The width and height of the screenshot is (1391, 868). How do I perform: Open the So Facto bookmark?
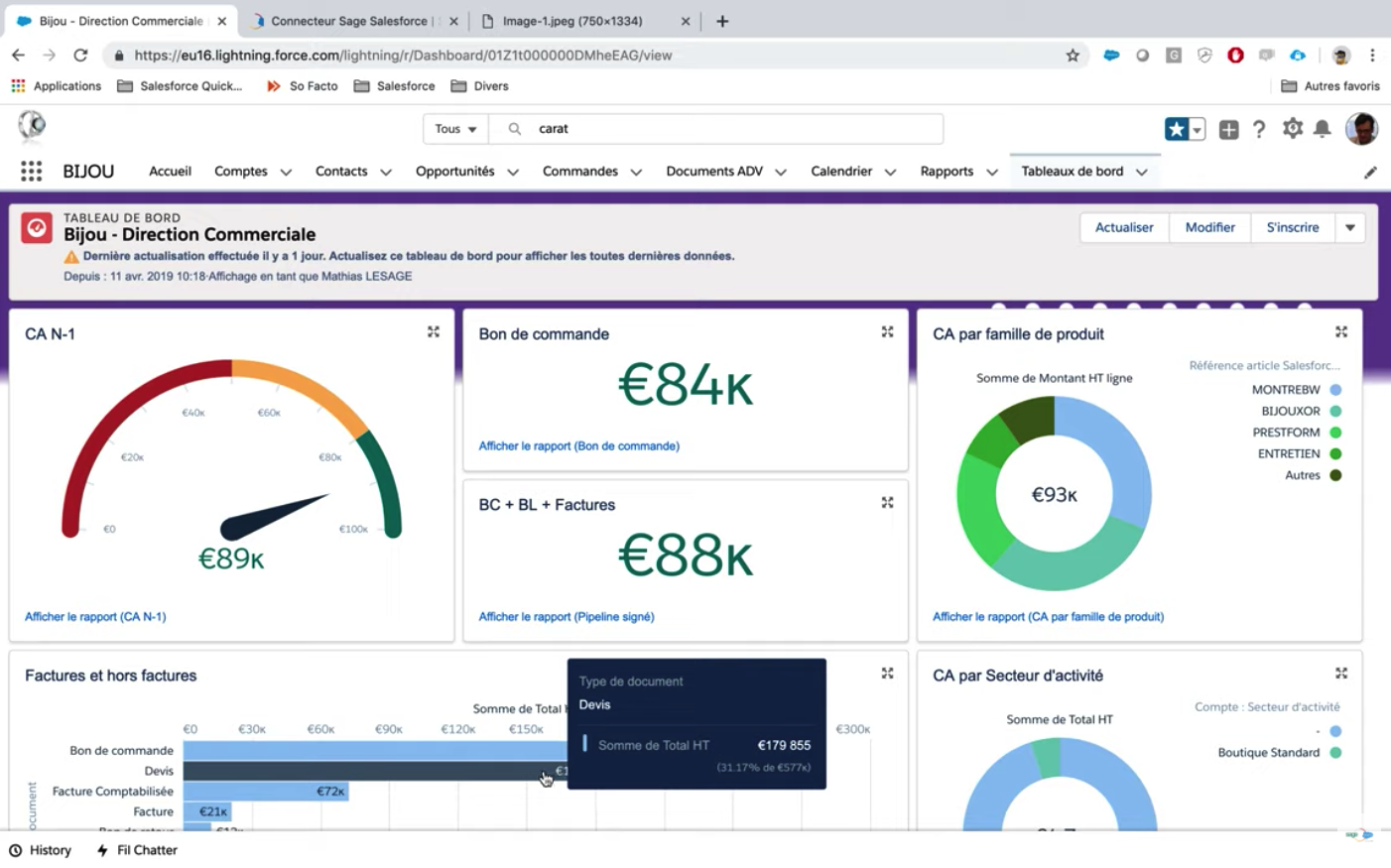point(303,86)
